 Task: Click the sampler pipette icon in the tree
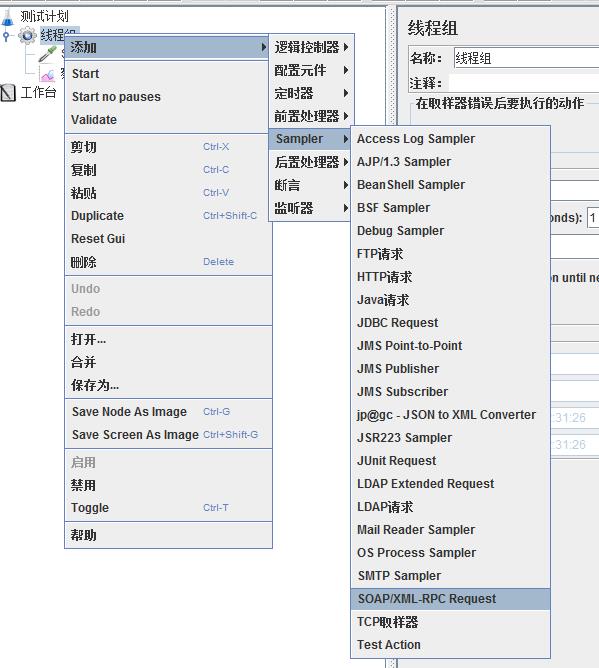click(48, 54)
